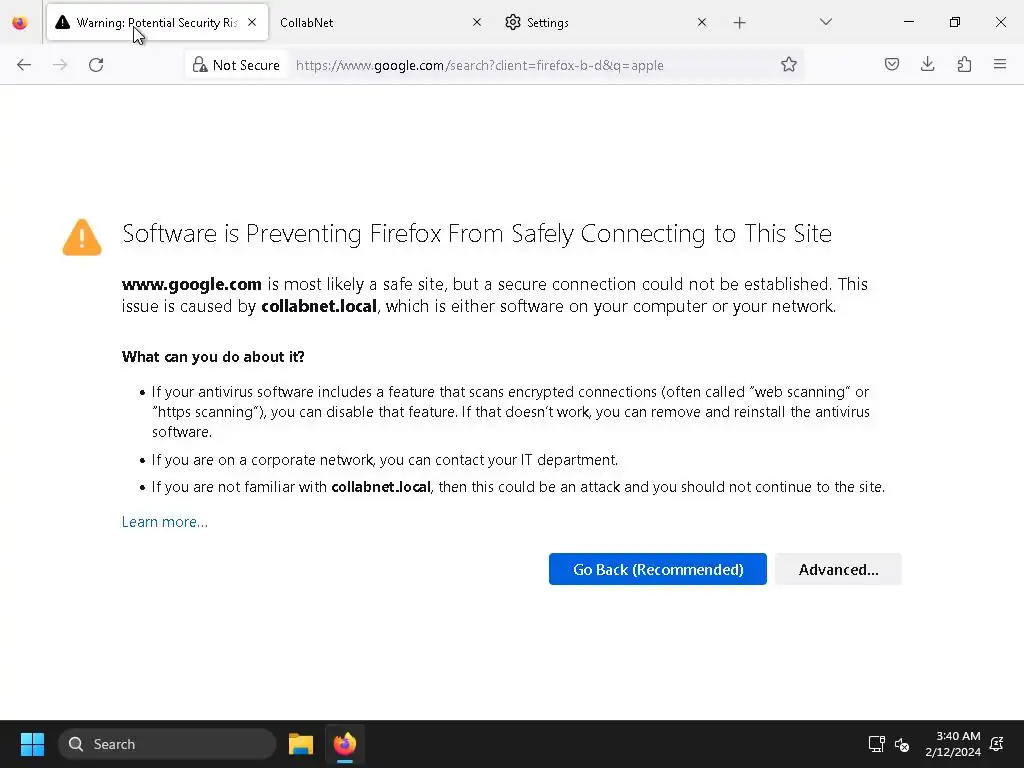
Task: Click the Advanced... button
Action: coord(839,569)
